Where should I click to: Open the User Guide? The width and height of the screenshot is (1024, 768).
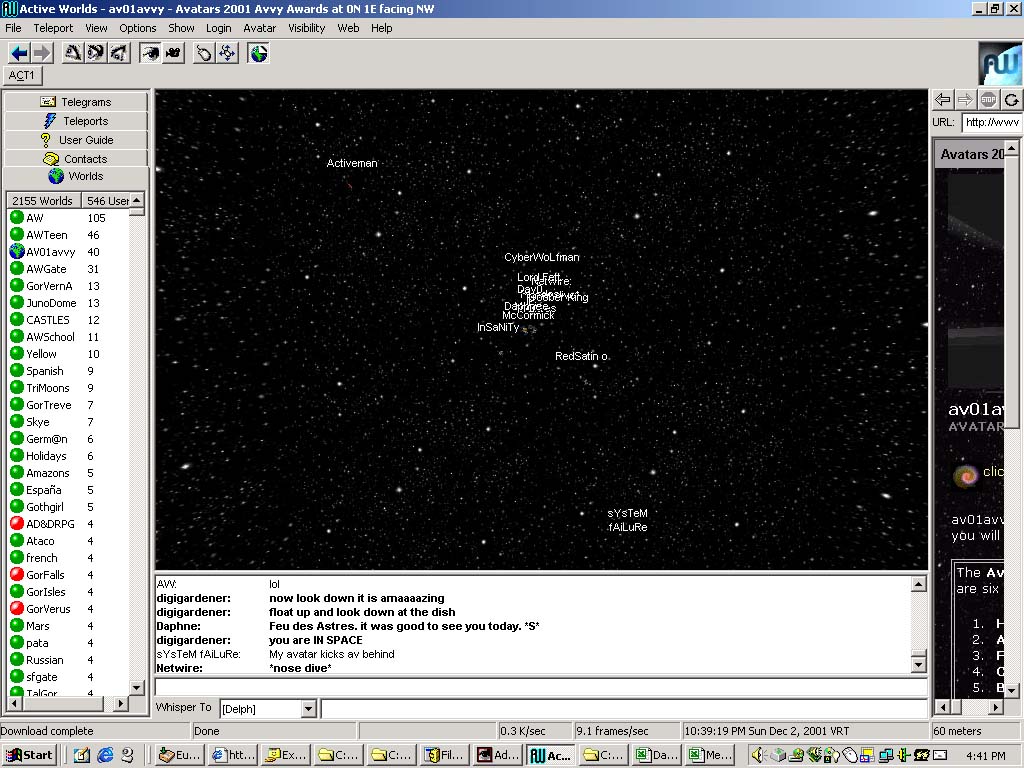pos(76,140)
